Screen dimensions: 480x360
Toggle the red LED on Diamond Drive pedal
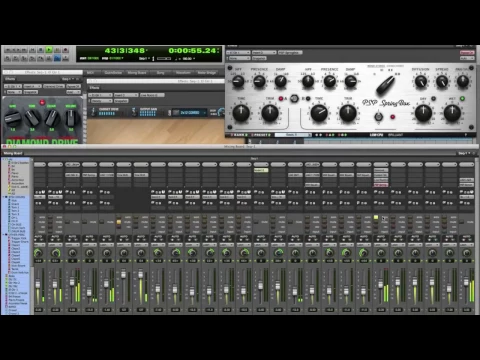pos(42,102)
